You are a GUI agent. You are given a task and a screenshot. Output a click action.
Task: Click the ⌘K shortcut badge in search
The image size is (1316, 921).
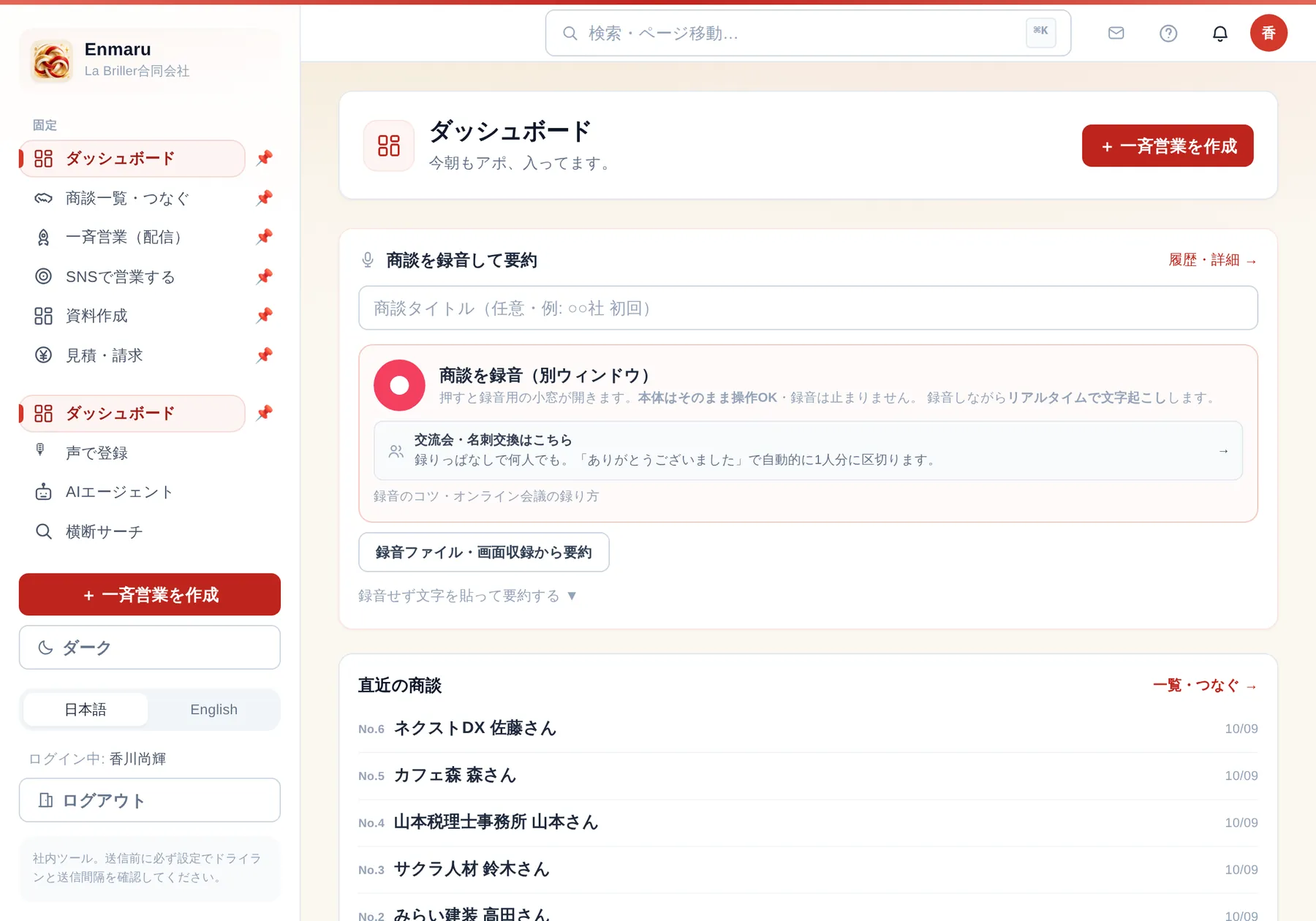[1040, 32]
